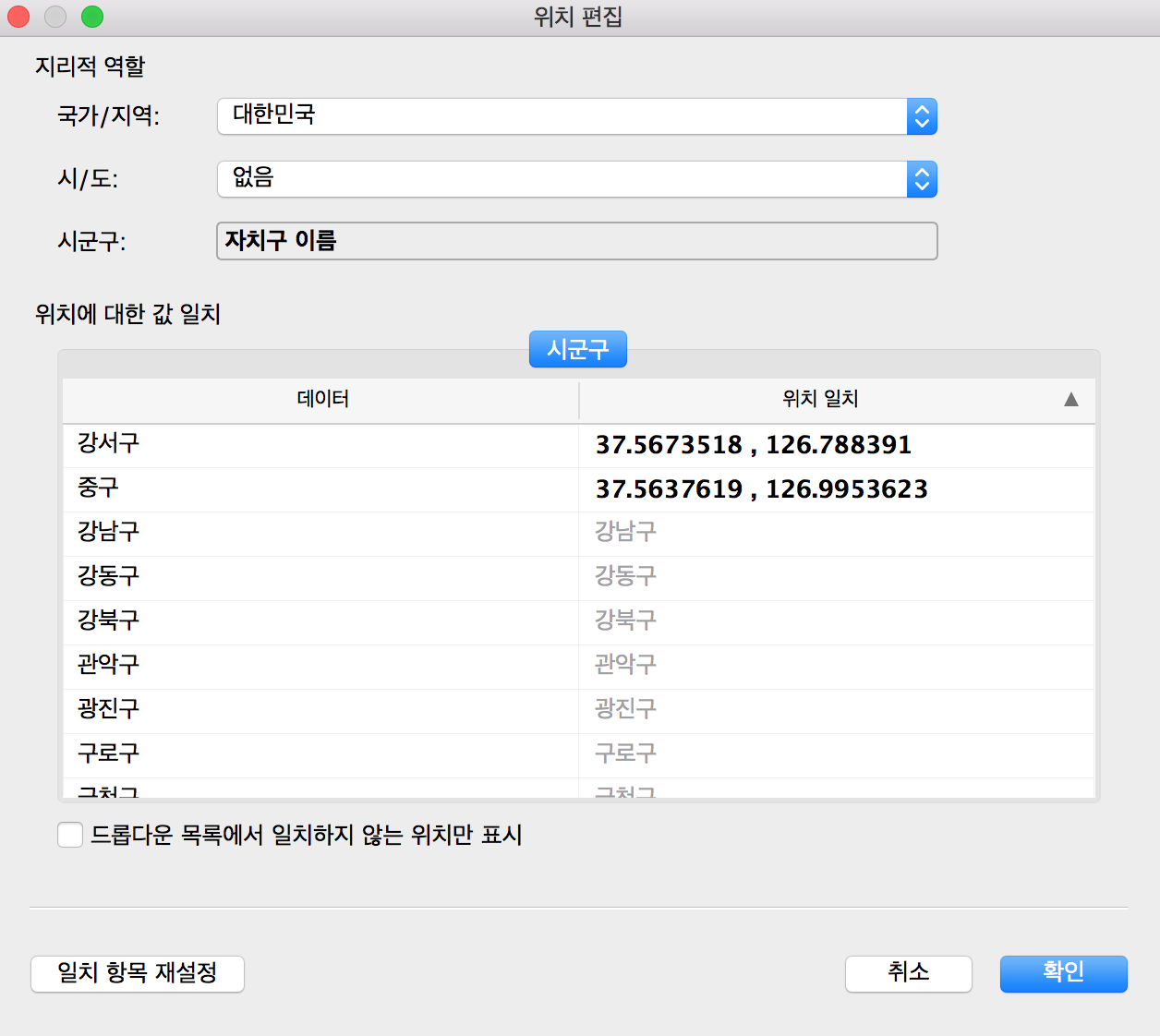Open the 강북구 match location cell
This screenshot has height=1036, width=1160.
click(x=837, y=622)
